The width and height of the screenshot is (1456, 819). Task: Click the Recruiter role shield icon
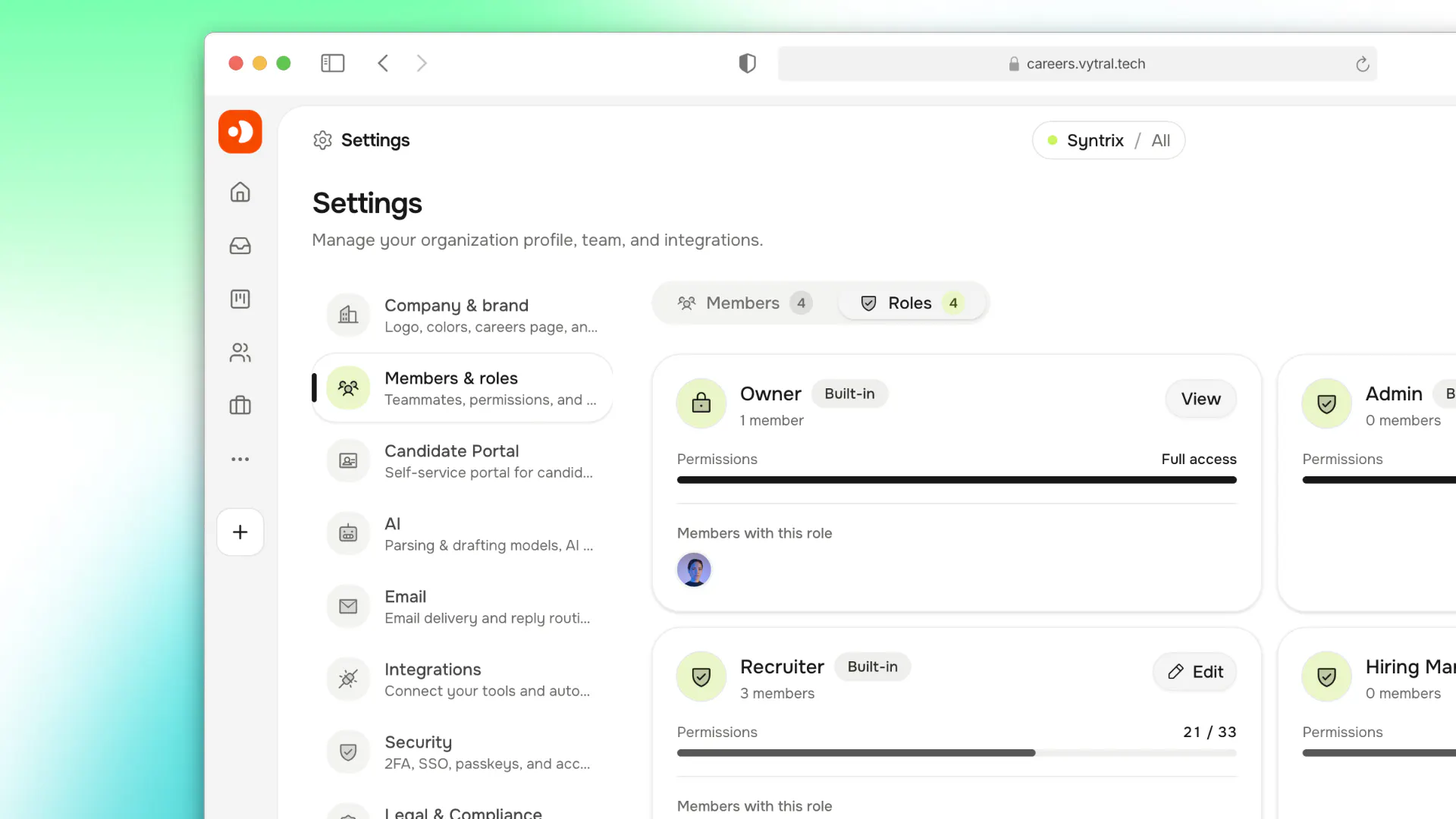[x=701, y=676]
